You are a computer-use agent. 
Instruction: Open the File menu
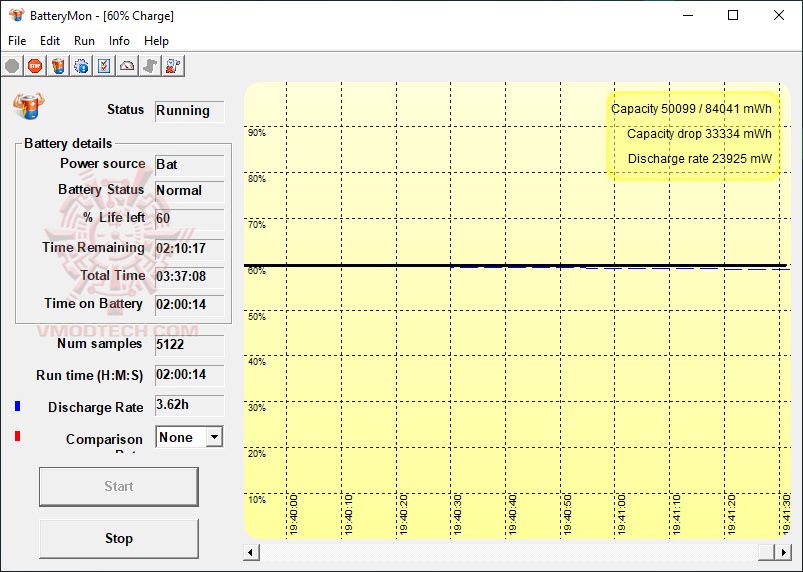point(17,41)
